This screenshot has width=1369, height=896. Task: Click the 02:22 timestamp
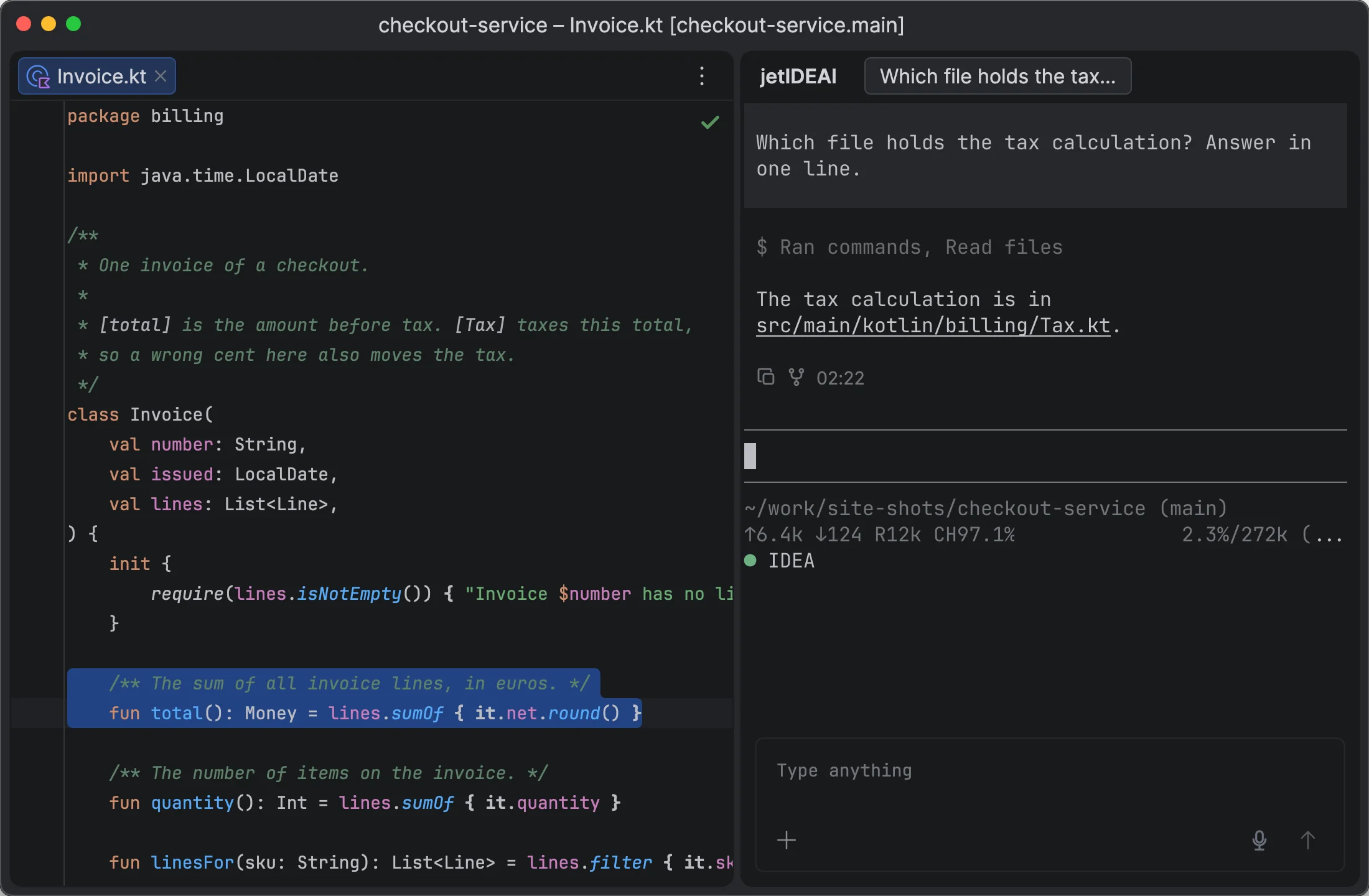pos(840,378)
